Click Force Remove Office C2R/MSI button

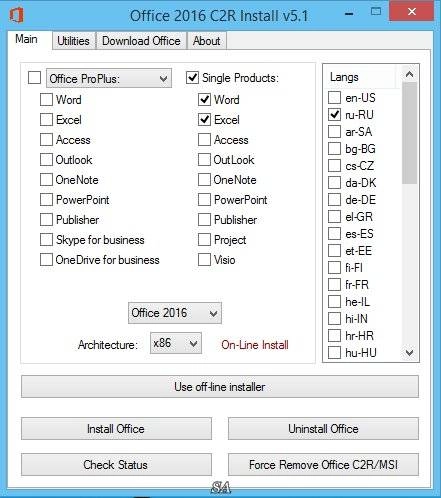click(x=323, y=464)
